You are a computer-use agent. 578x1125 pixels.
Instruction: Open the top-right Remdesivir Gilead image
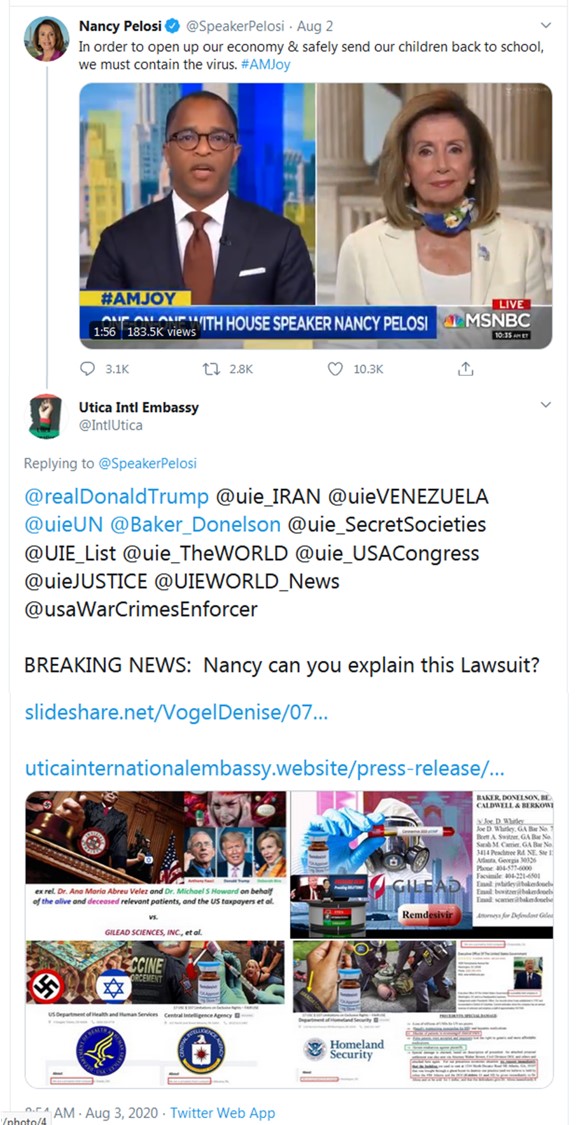point(421,864)
